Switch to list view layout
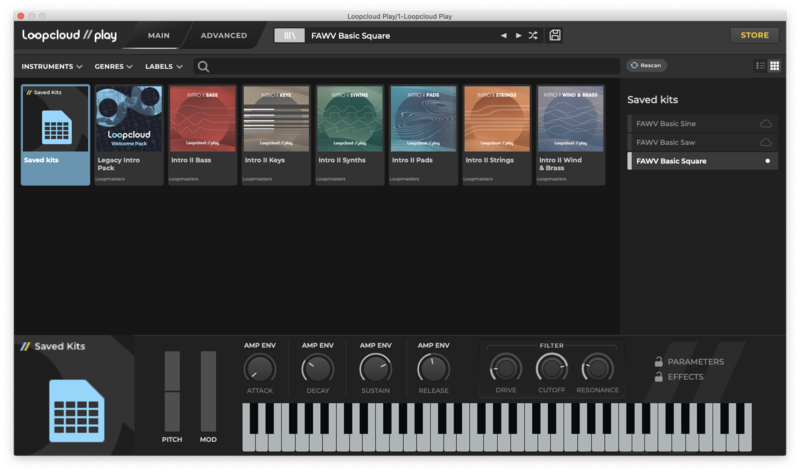Image resolution: width=800 pixels, height=472 pixels. [x=760, y=66]
